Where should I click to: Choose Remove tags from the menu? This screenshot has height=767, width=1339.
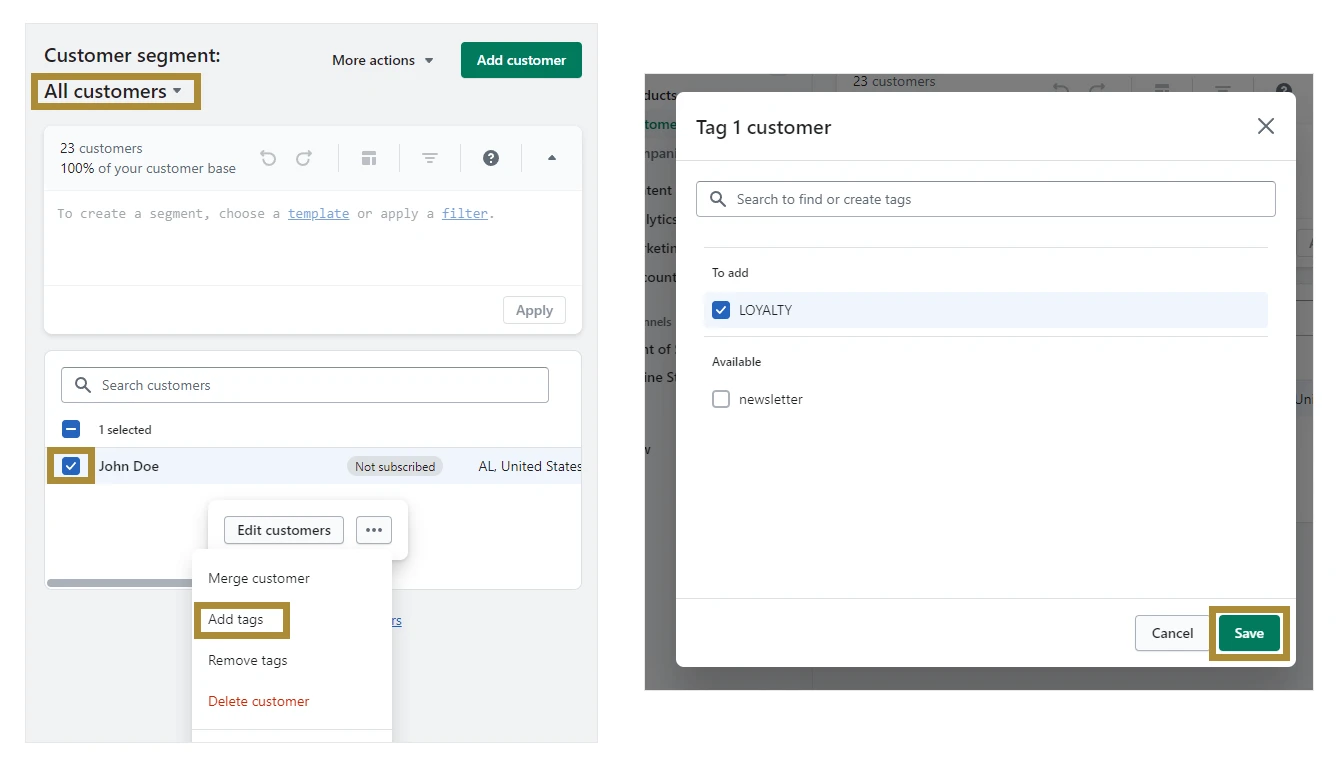coord(248,660)
